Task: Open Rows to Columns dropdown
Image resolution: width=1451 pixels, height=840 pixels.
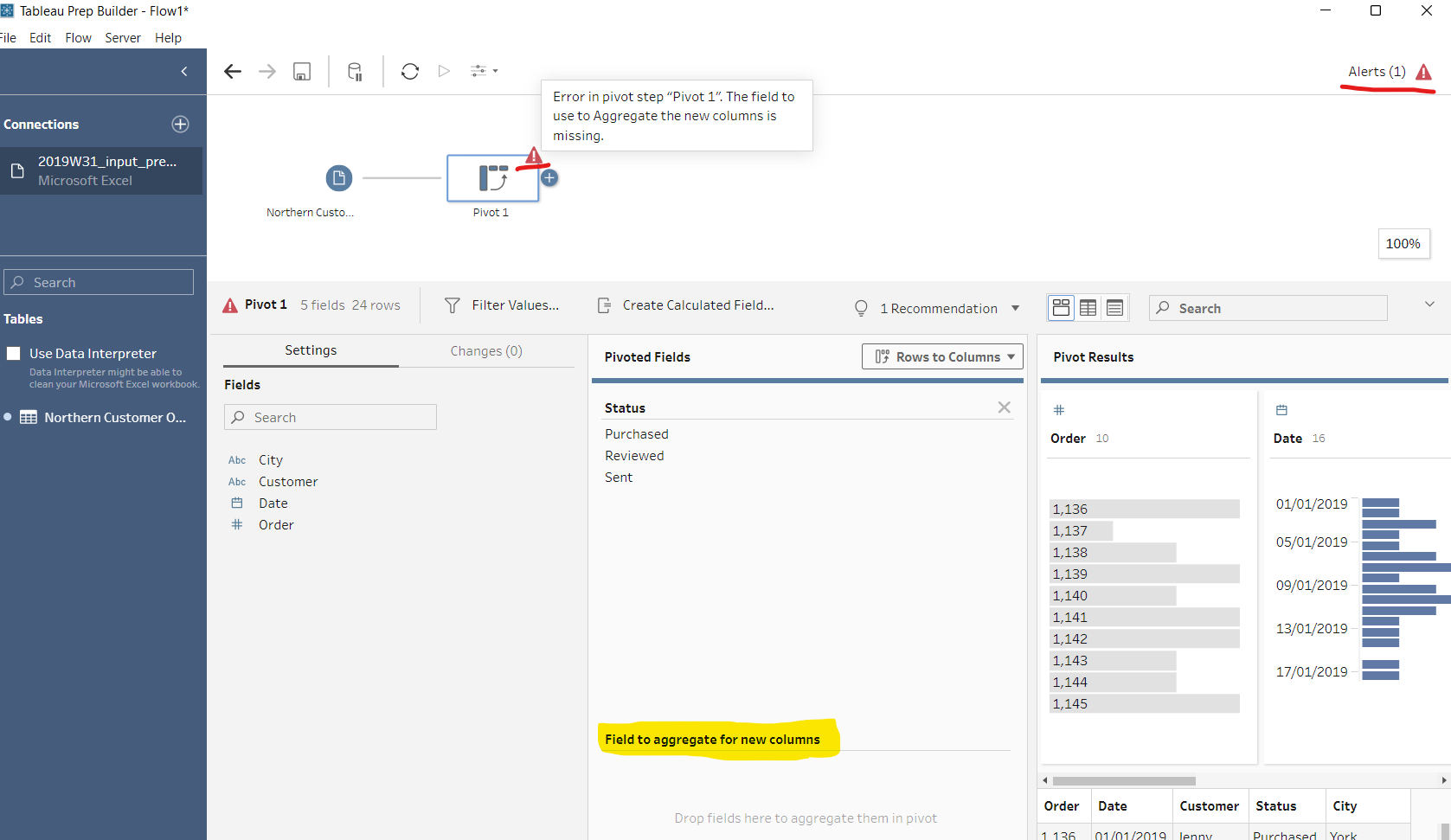Action: (x=942, y=356)
